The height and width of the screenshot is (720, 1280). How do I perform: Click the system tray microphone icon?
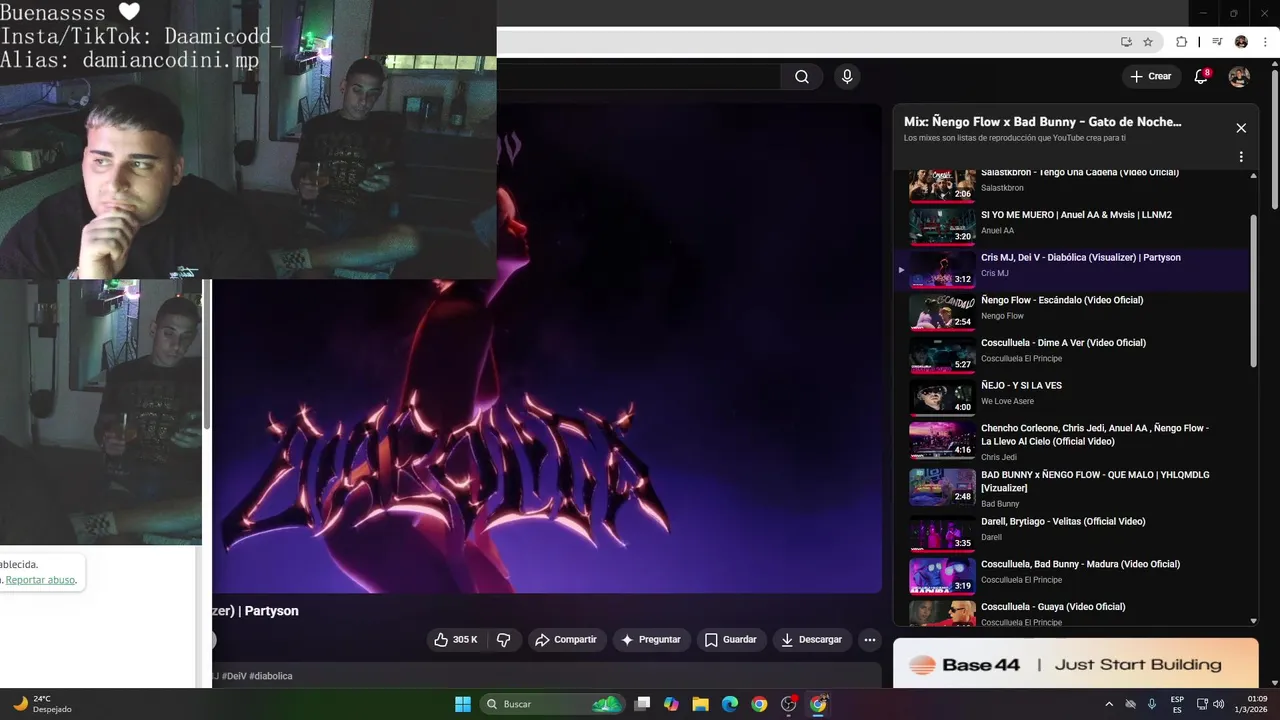pyautogui.click(x=1152, y=704)
